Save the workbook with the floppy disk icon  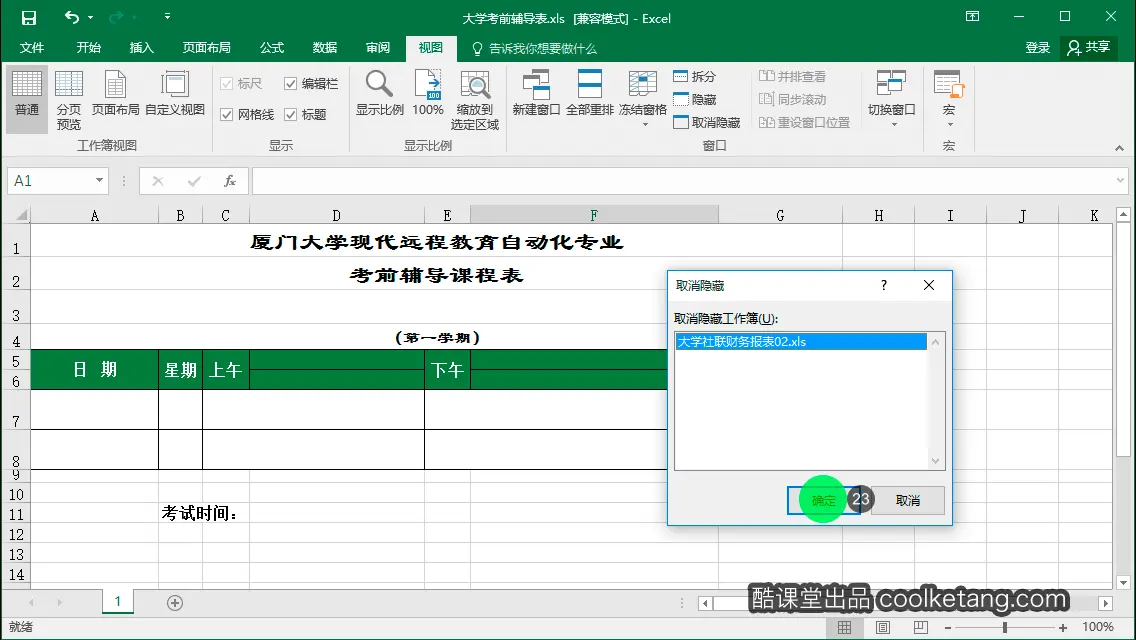point(28,17)
